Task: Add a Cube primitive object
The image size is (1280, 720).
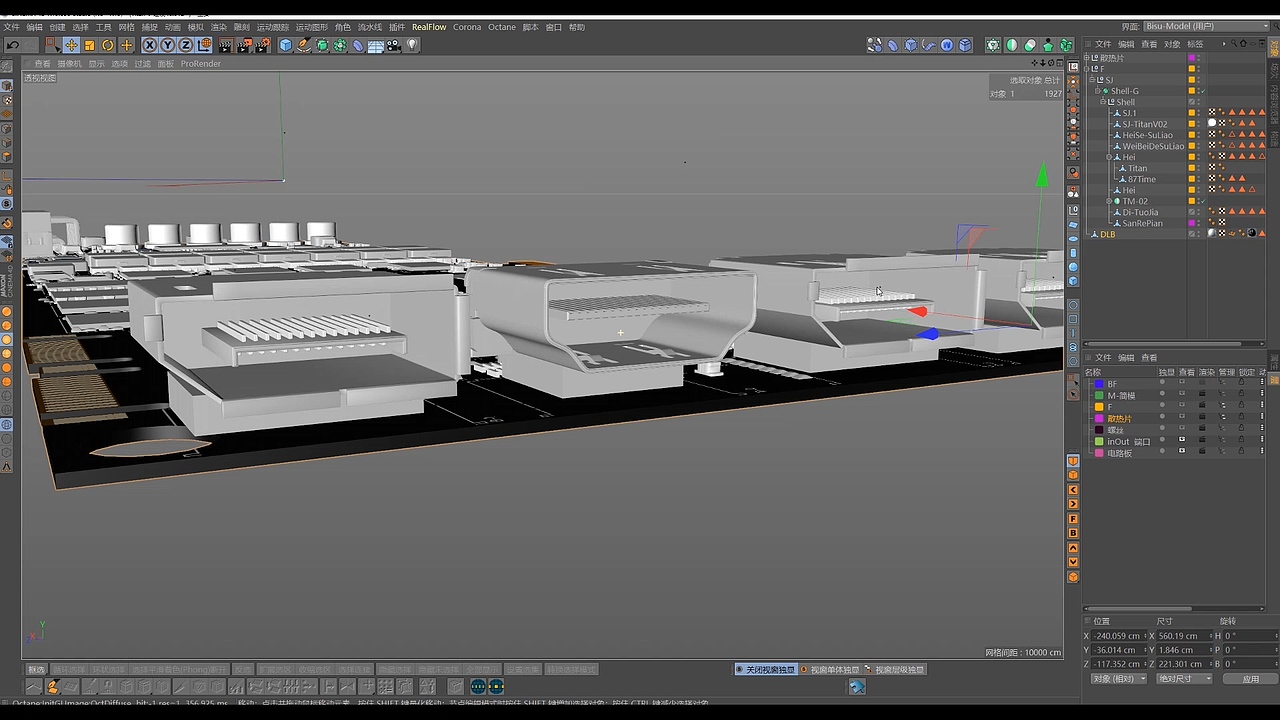Action: [286, 45]
